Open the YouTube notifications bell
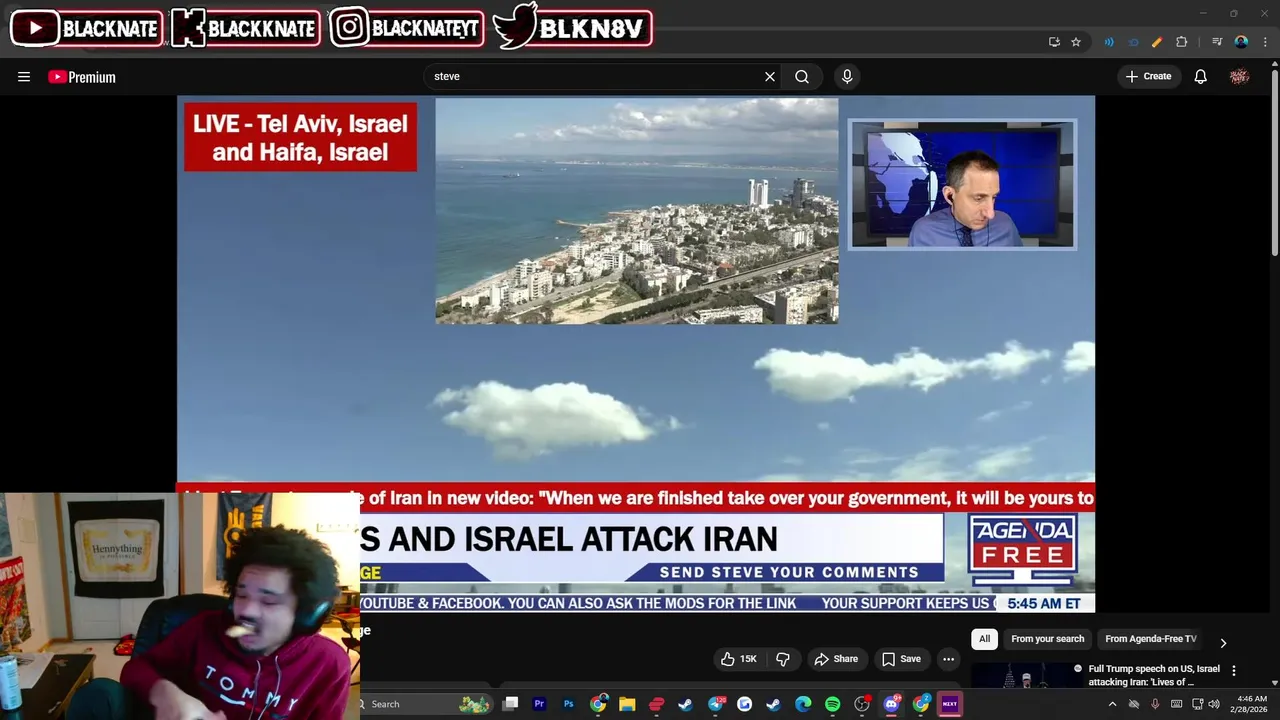Screen dimensions: 1280x720 (x=1201, y=76)
